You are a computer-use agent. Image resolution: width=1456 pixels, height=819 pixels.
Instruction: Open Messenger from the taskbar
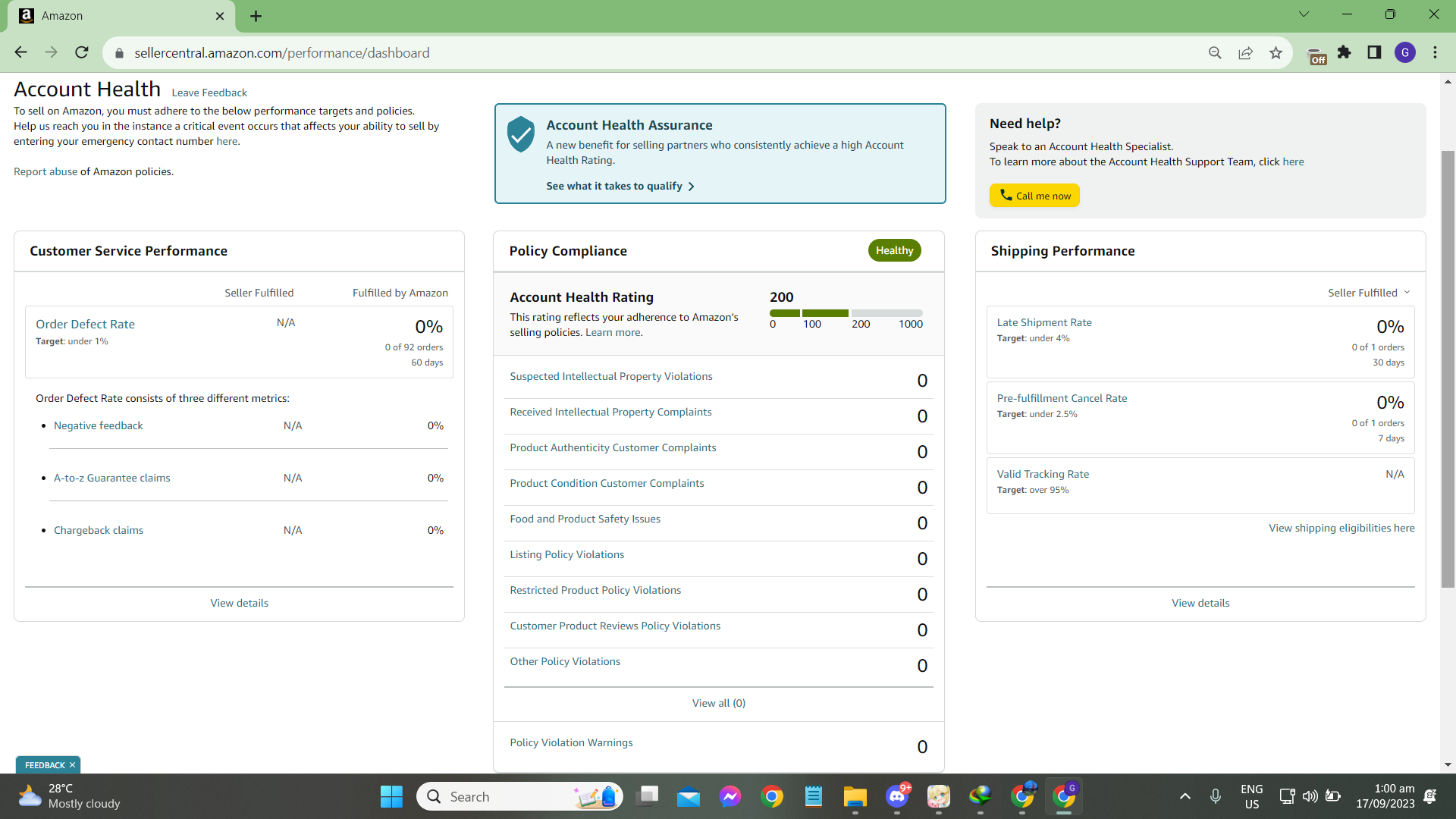pyautogui.click(x=730, y=796)
